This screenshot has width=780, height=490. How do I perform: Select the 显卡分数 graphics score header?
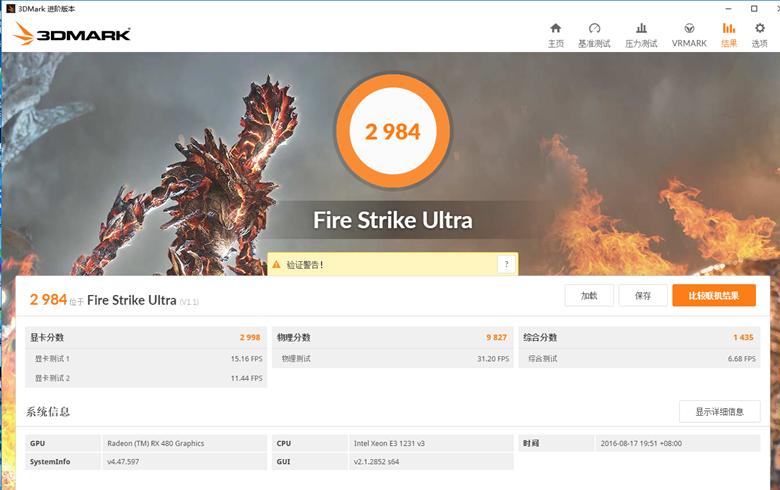coord(48,338)
